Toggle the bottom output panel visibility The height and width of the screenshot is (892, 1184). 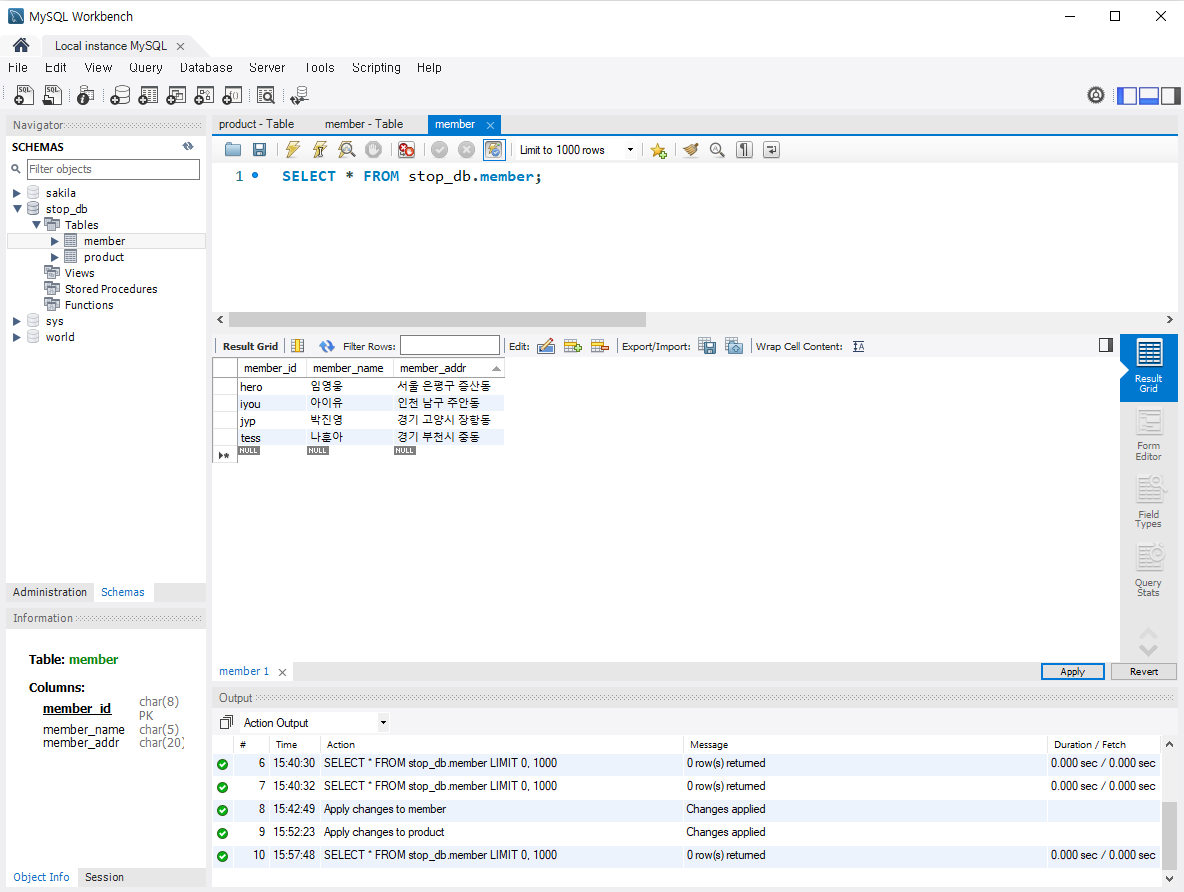coord(1149,96)
